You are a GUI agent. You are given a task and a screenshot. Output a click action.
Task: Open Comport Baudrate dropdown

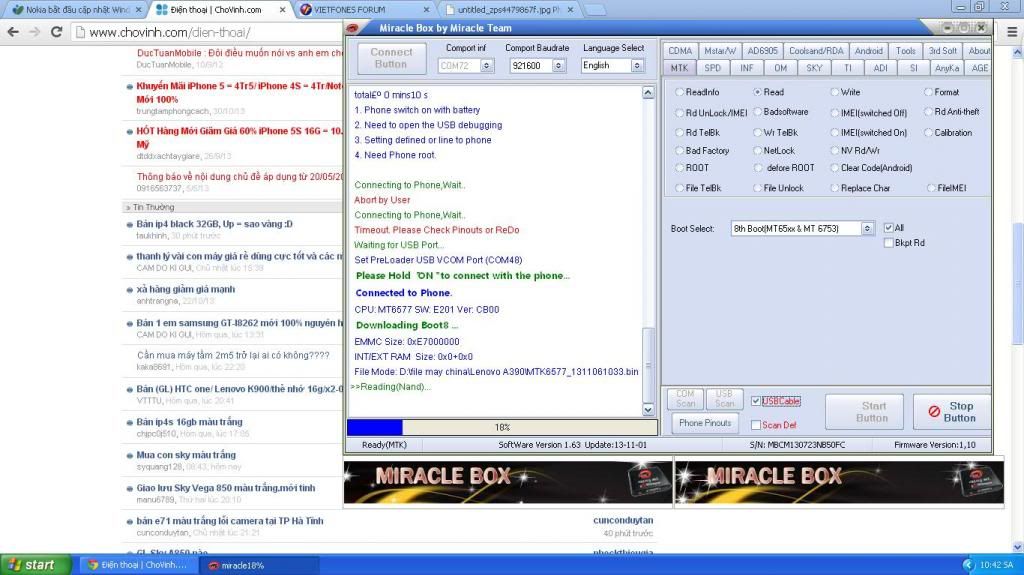[x=558, y=65]
